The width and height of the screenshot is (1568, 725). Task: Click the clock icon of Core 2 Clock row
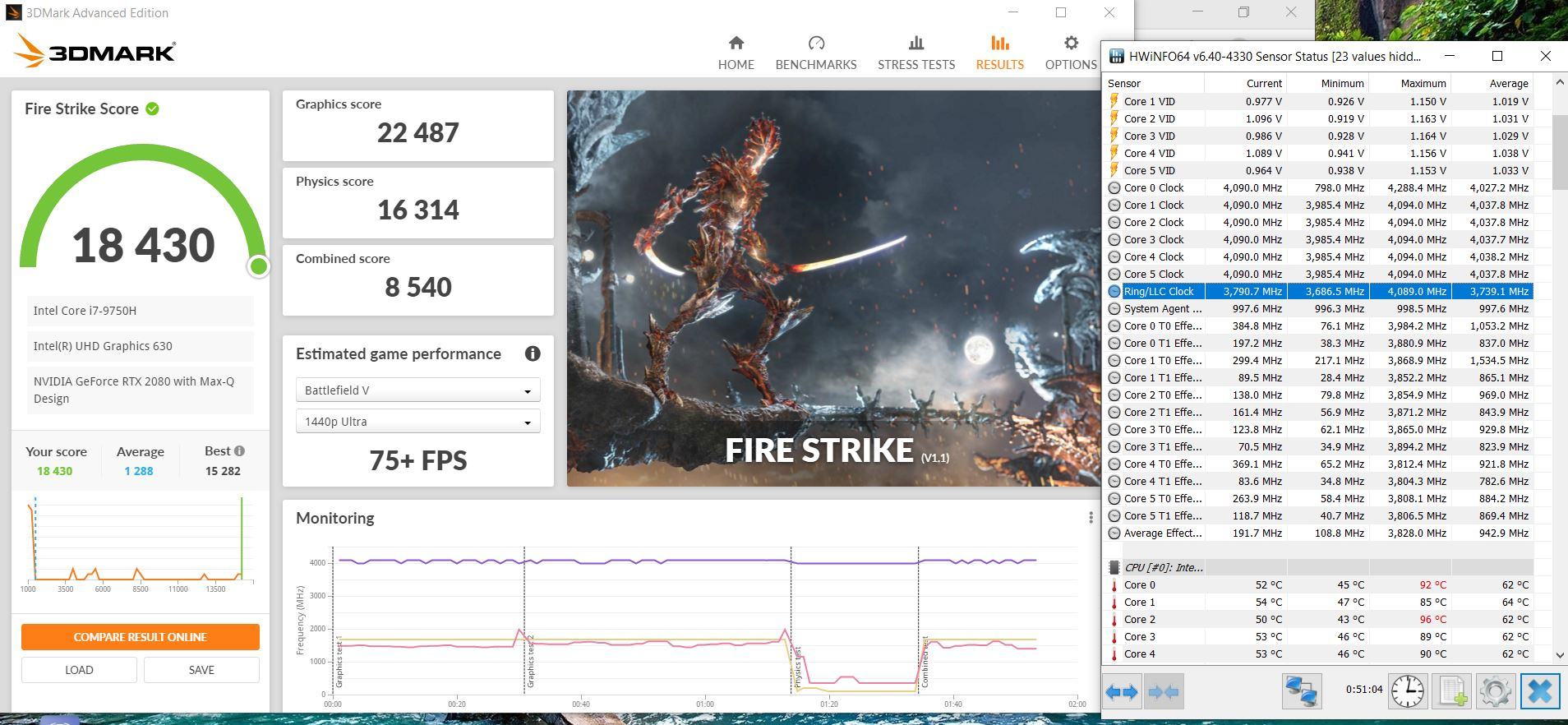1114,222
